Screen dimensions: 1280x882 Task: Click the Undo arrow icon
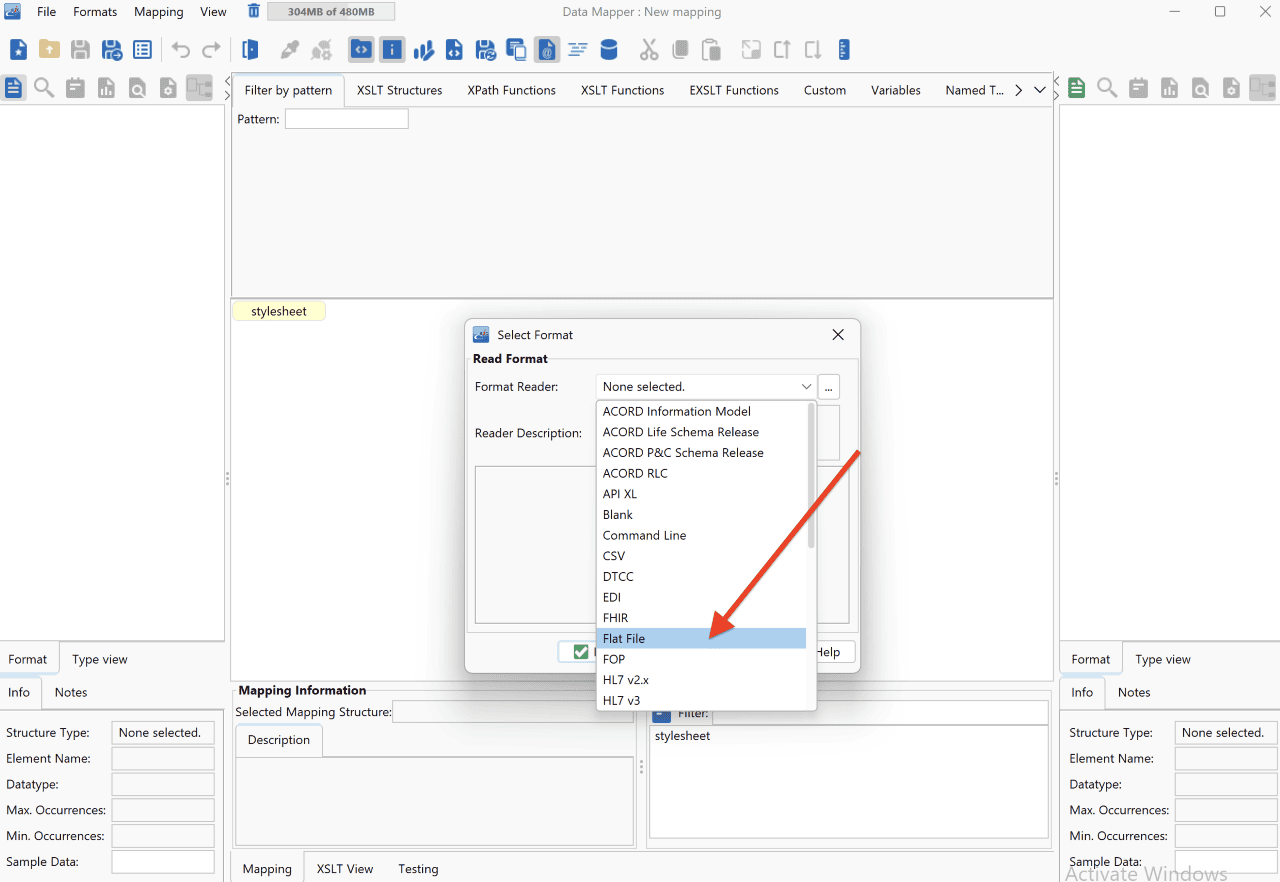point(181,50)
